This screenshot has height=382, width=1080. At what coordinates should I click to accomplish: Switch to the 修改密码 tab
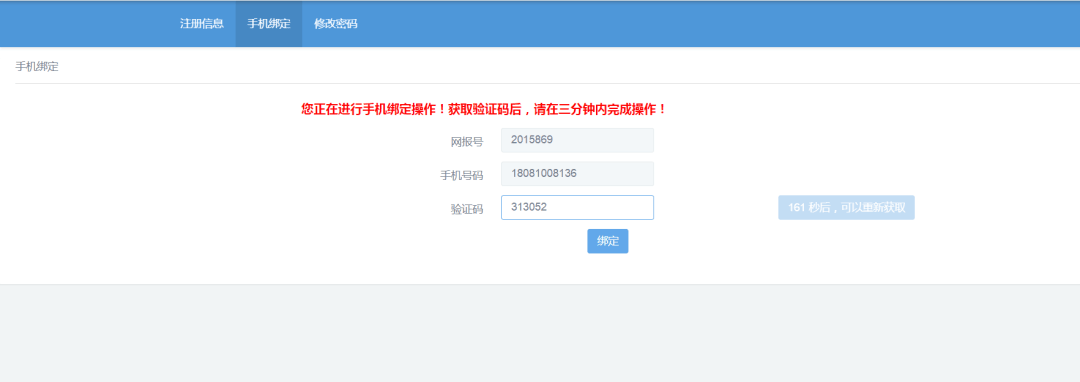pyautogui.click(x=335, y=23)
